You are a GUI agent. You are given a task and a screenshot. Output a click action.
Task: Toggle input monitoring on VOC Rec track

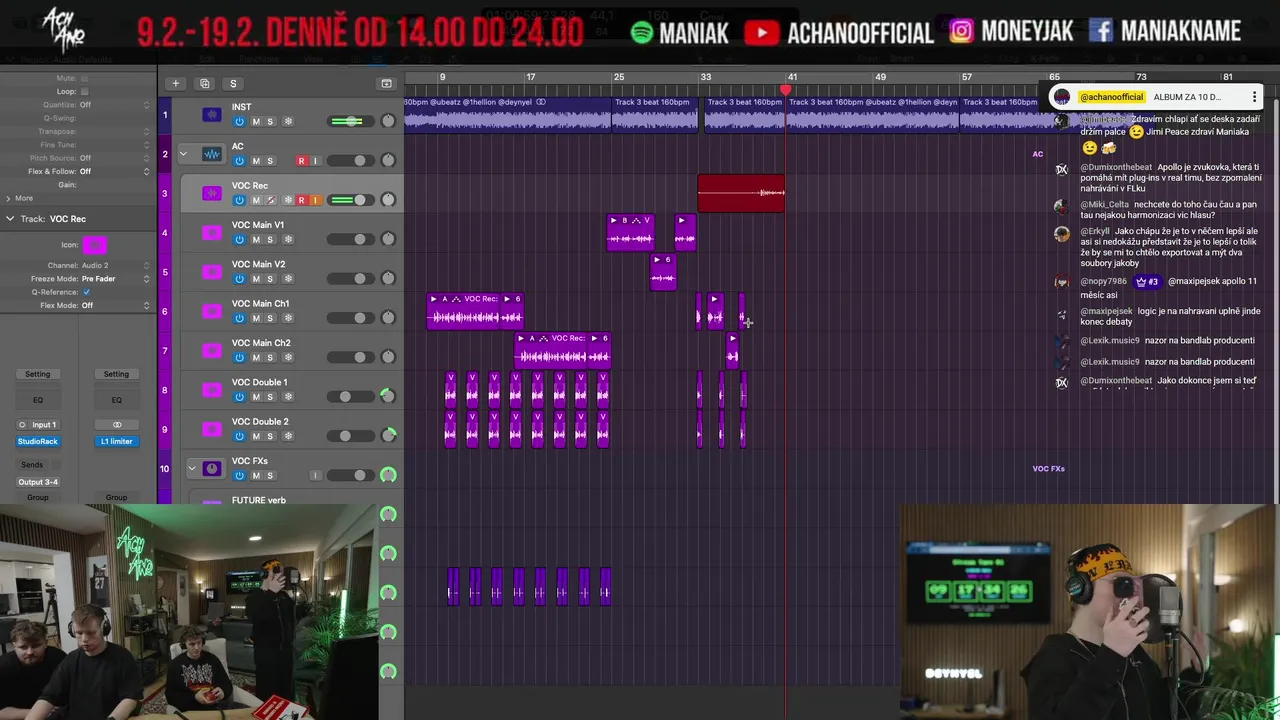click(x=315, y=200)
